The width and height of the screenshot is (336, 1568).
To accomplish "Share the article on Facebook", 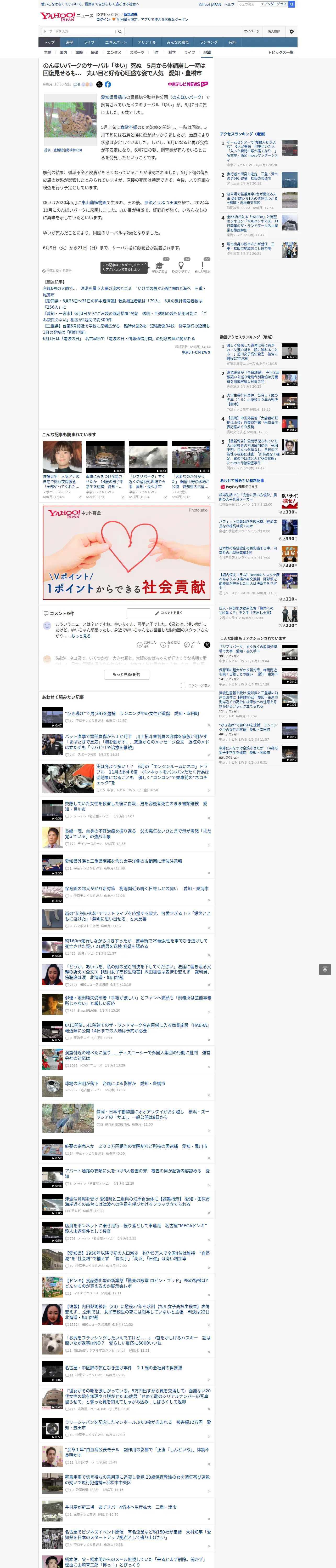I will tap(108, 85).
